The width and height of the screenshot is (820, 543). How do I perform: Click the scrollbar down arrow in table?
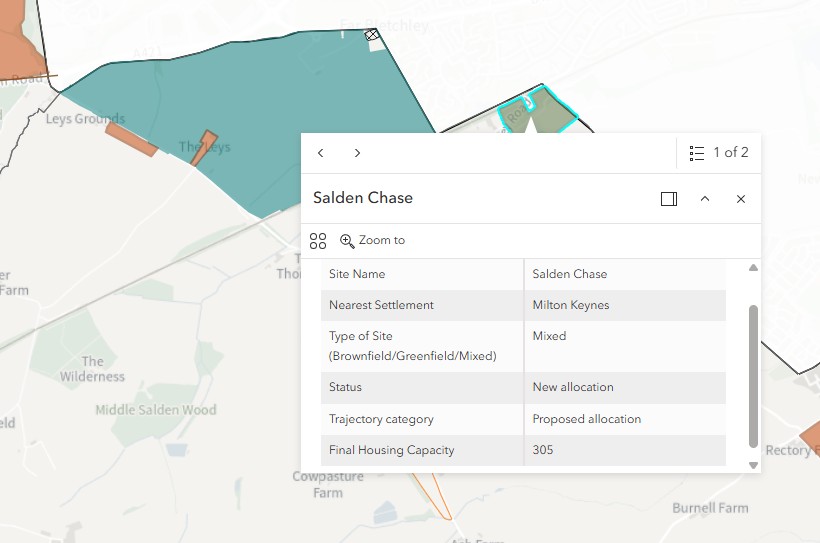coord(753,465)
